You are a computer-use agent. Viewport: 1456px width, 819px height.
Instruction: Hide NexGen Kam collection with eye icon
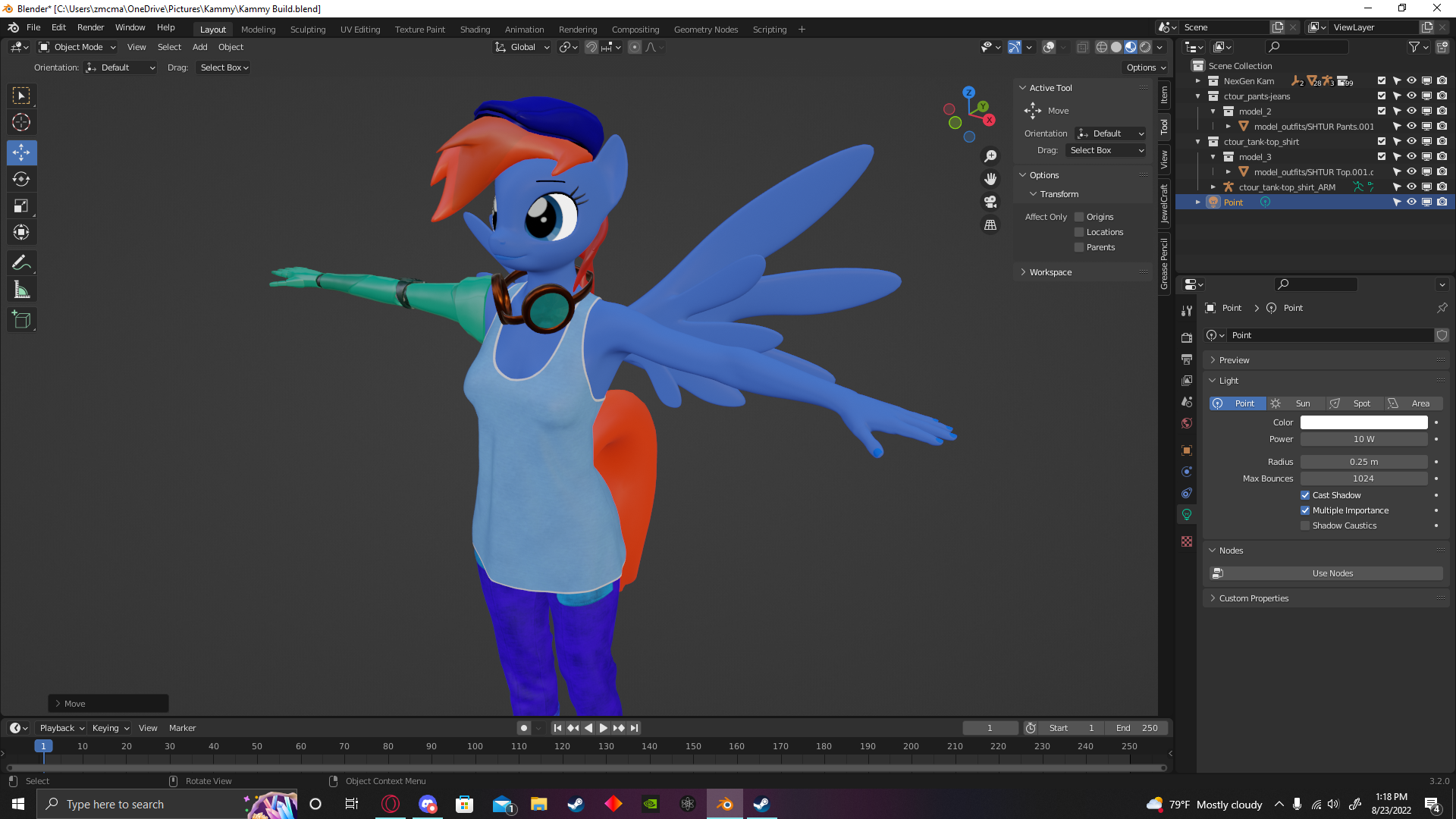click(x=1411, y=81)
